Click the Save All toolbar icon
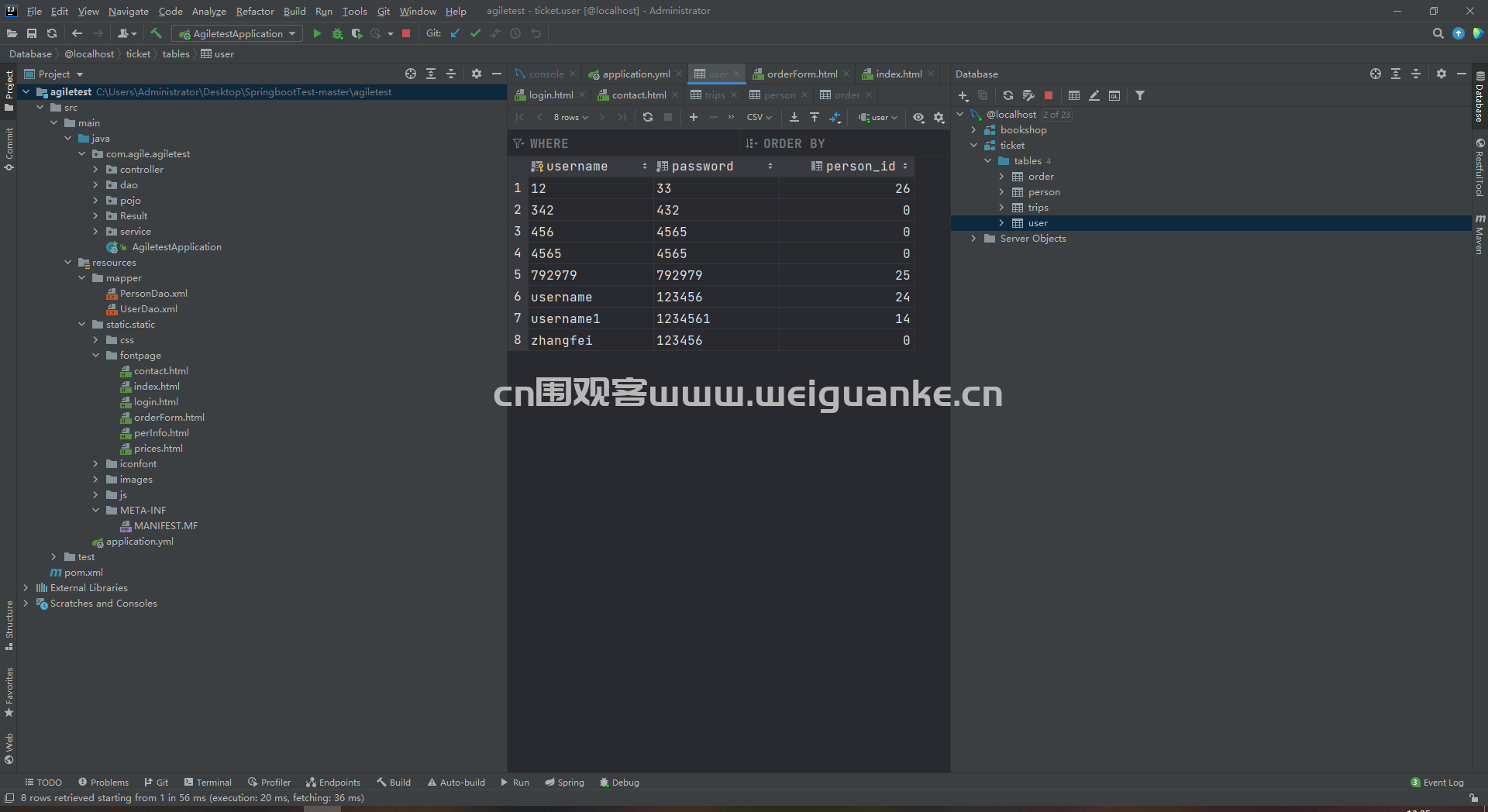Viewport: 1488px width, 812px height. [x=32, y=33]
